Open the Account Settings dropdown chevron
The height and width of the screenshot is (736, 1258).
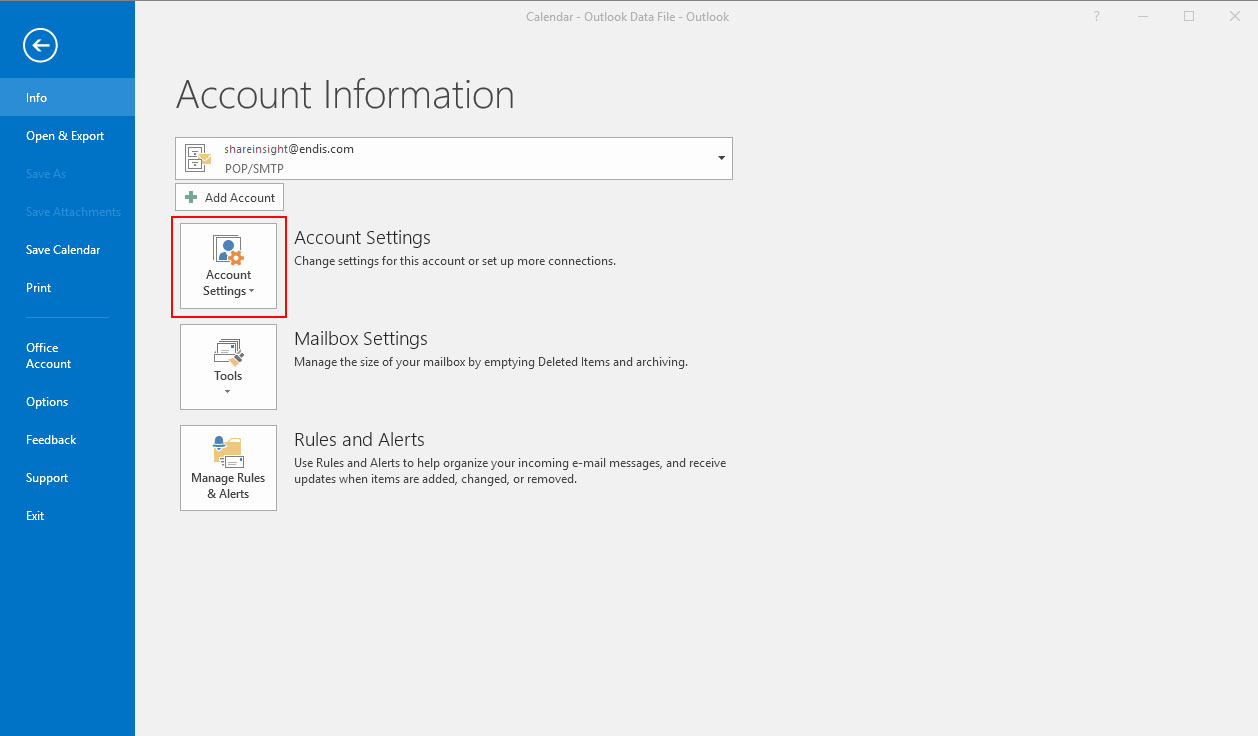pyautogui.click(x=251, y=291)
